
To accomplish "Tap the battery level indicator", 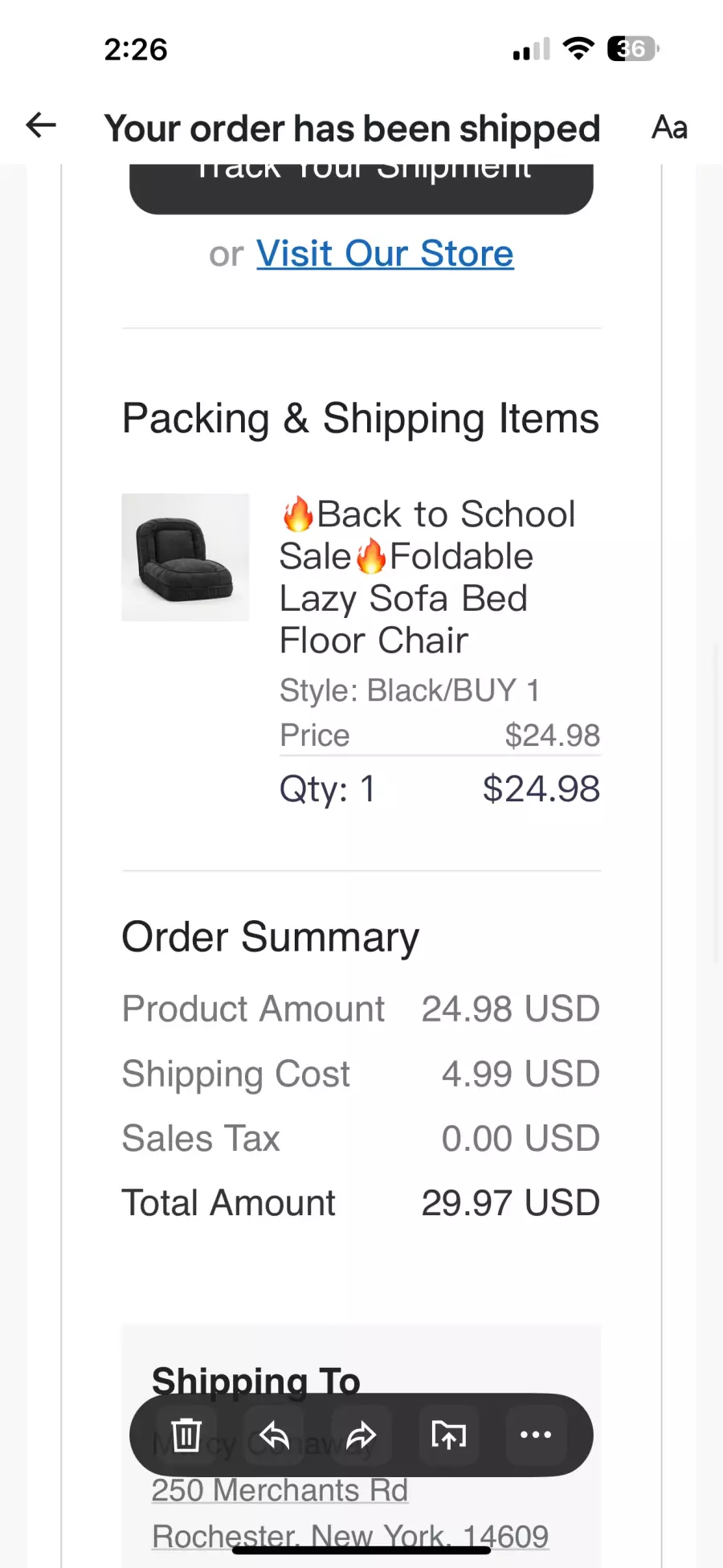I will (633, 49).
